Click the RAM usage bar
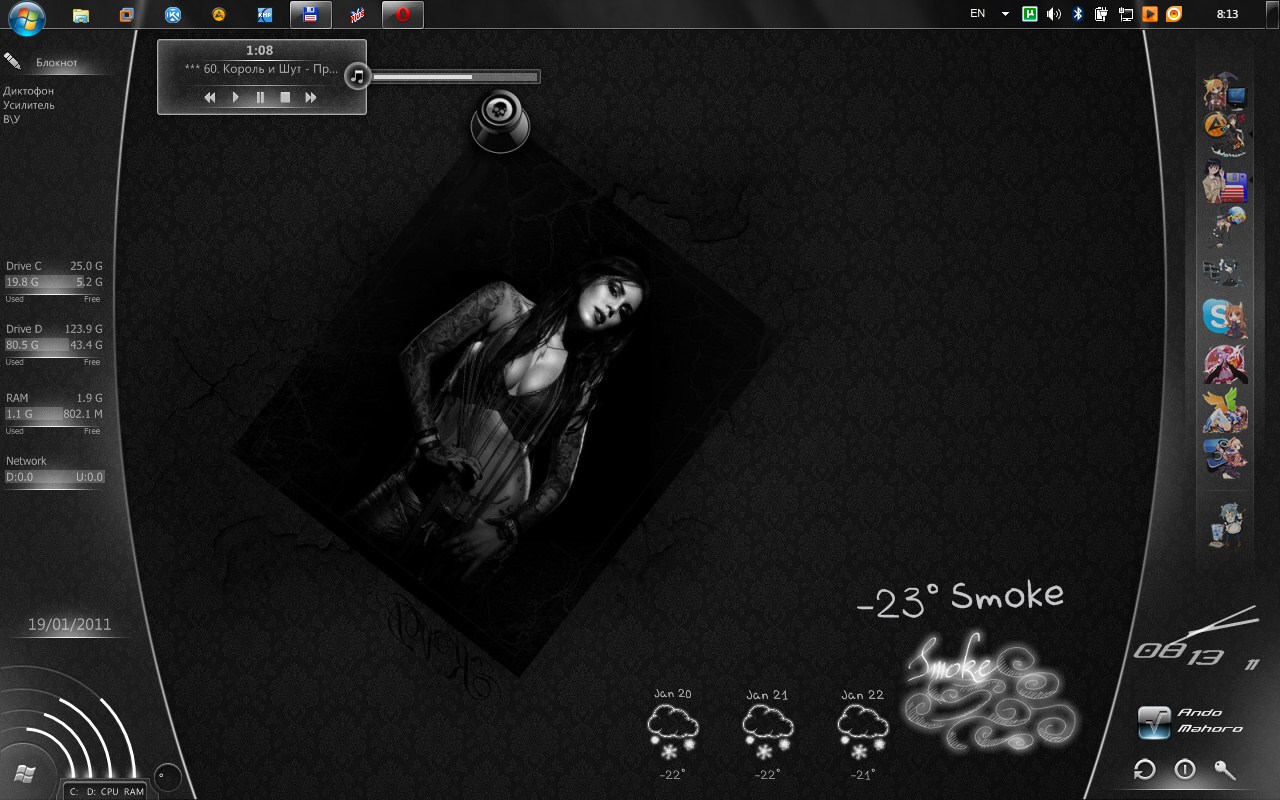1280x800 pixels. [x=54, y=413]
